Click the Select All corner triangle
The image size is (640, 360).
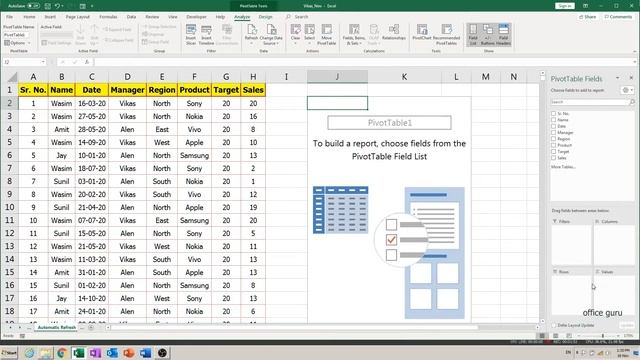(x=12, y=77)
